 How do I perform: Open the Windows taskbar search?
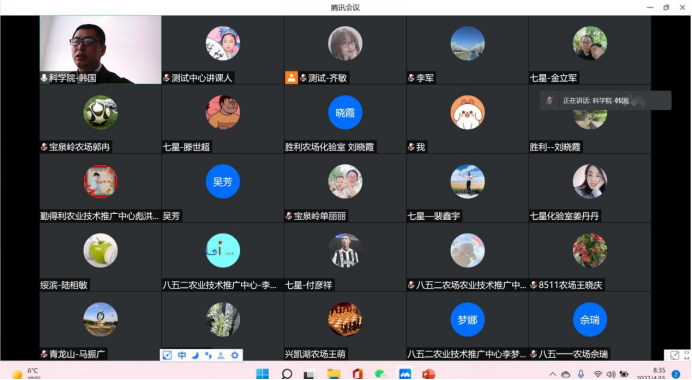(x=287, y=374)
